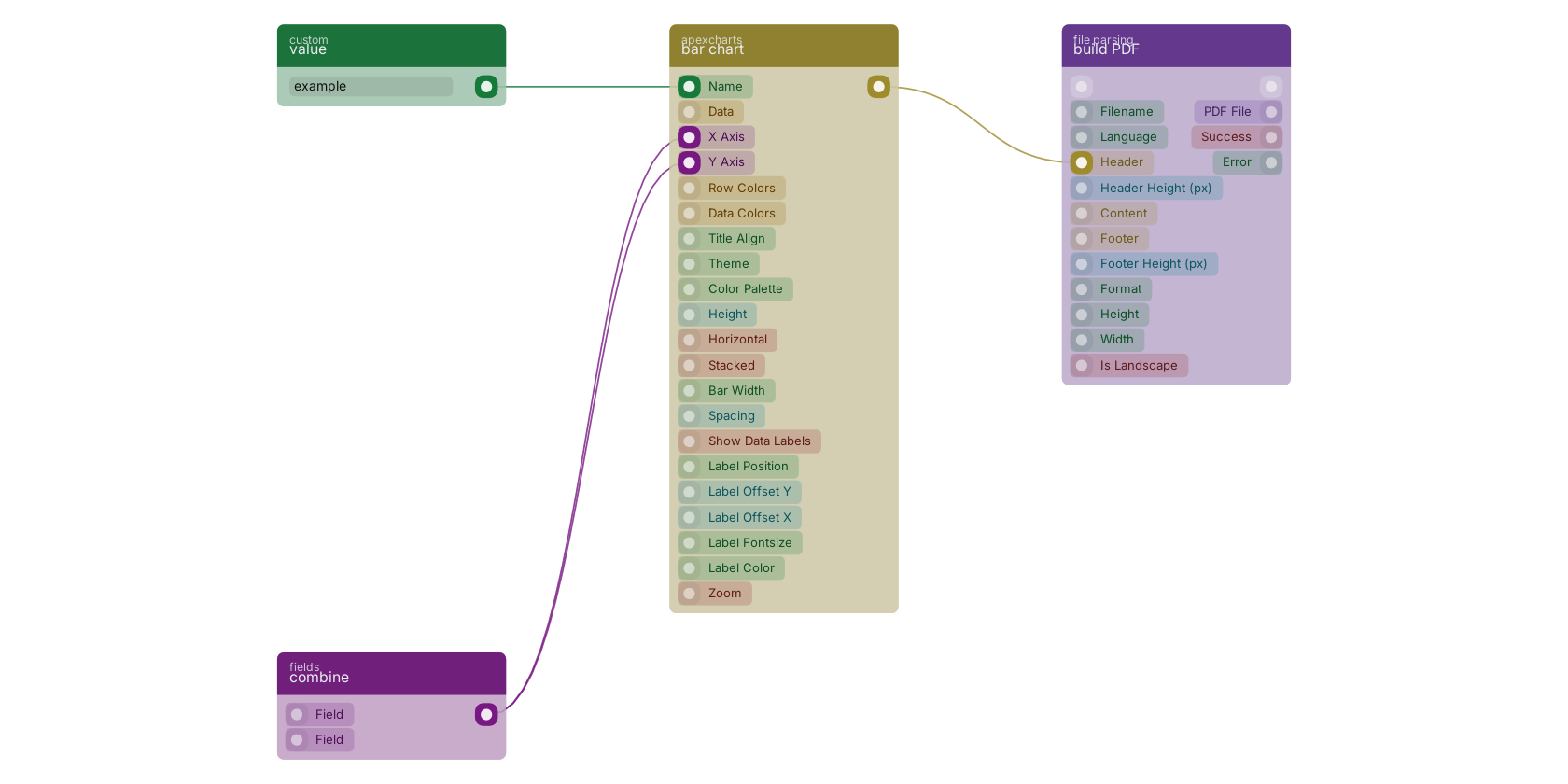This screenshot has width=1568, height=784.
Task: Click the Format input socket
Action: (x=1082, y=289)
